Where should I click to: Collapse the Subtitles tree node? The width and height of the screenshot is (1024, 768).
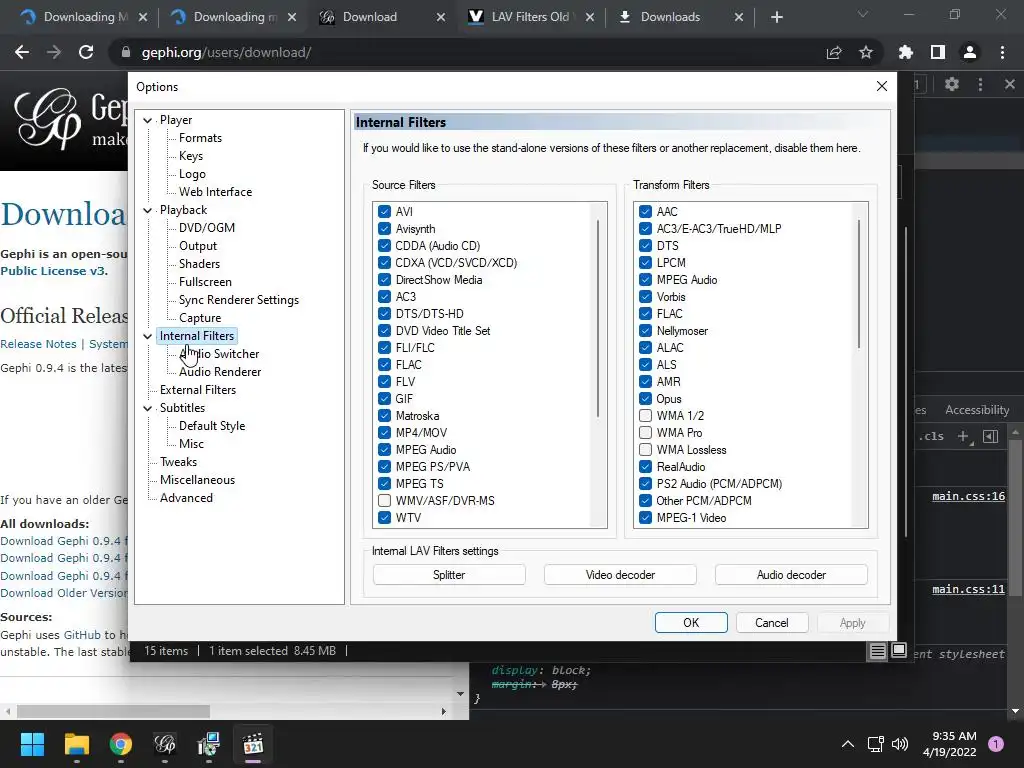coord(148,408)
